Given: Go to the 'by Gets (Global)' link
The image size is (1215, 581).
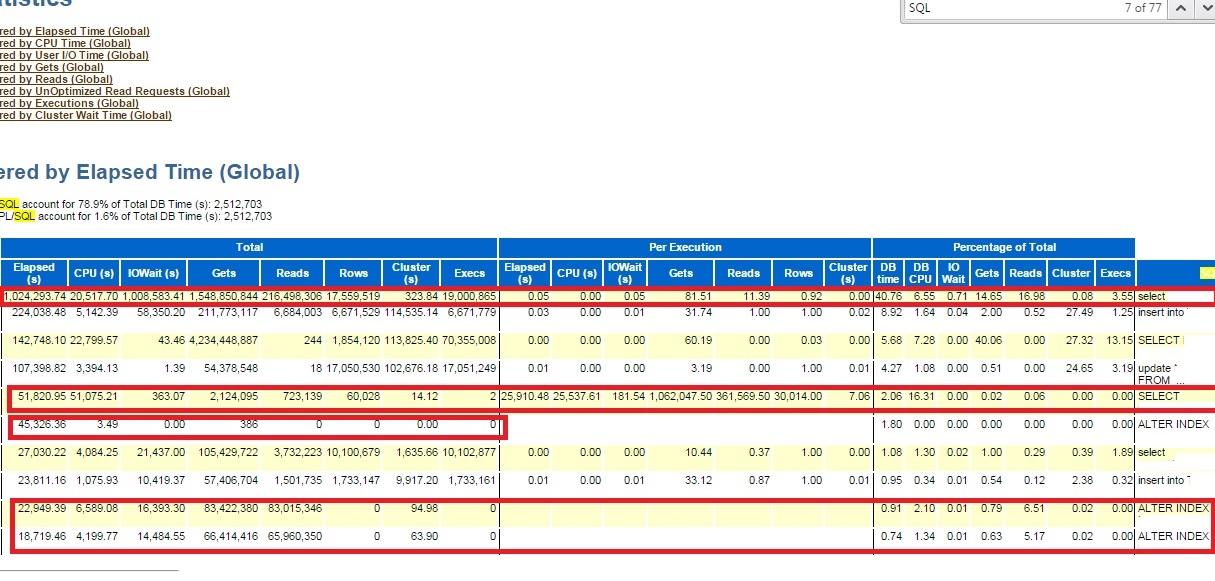Looking at the screenshot, I should pos(52,67).
